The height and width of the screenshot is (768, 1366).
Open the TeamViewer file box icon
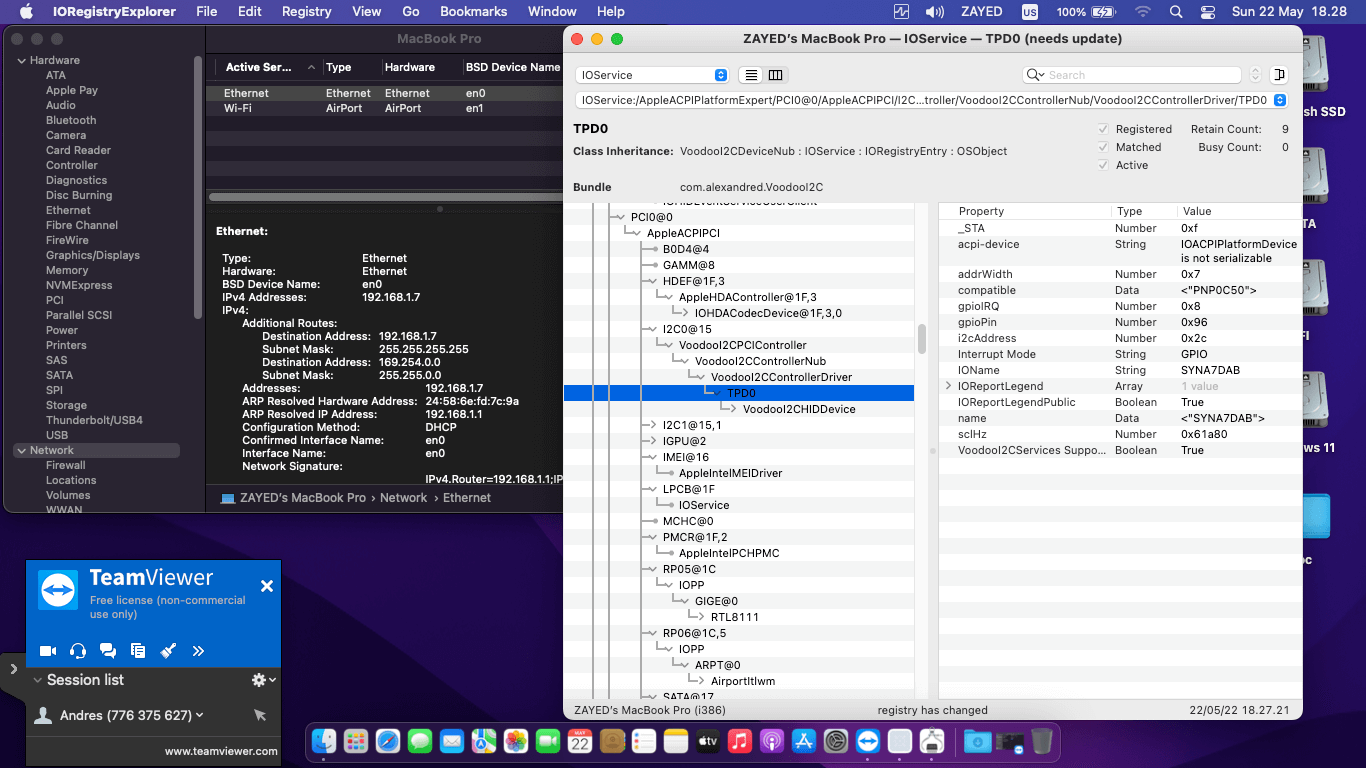click(138, 651)
